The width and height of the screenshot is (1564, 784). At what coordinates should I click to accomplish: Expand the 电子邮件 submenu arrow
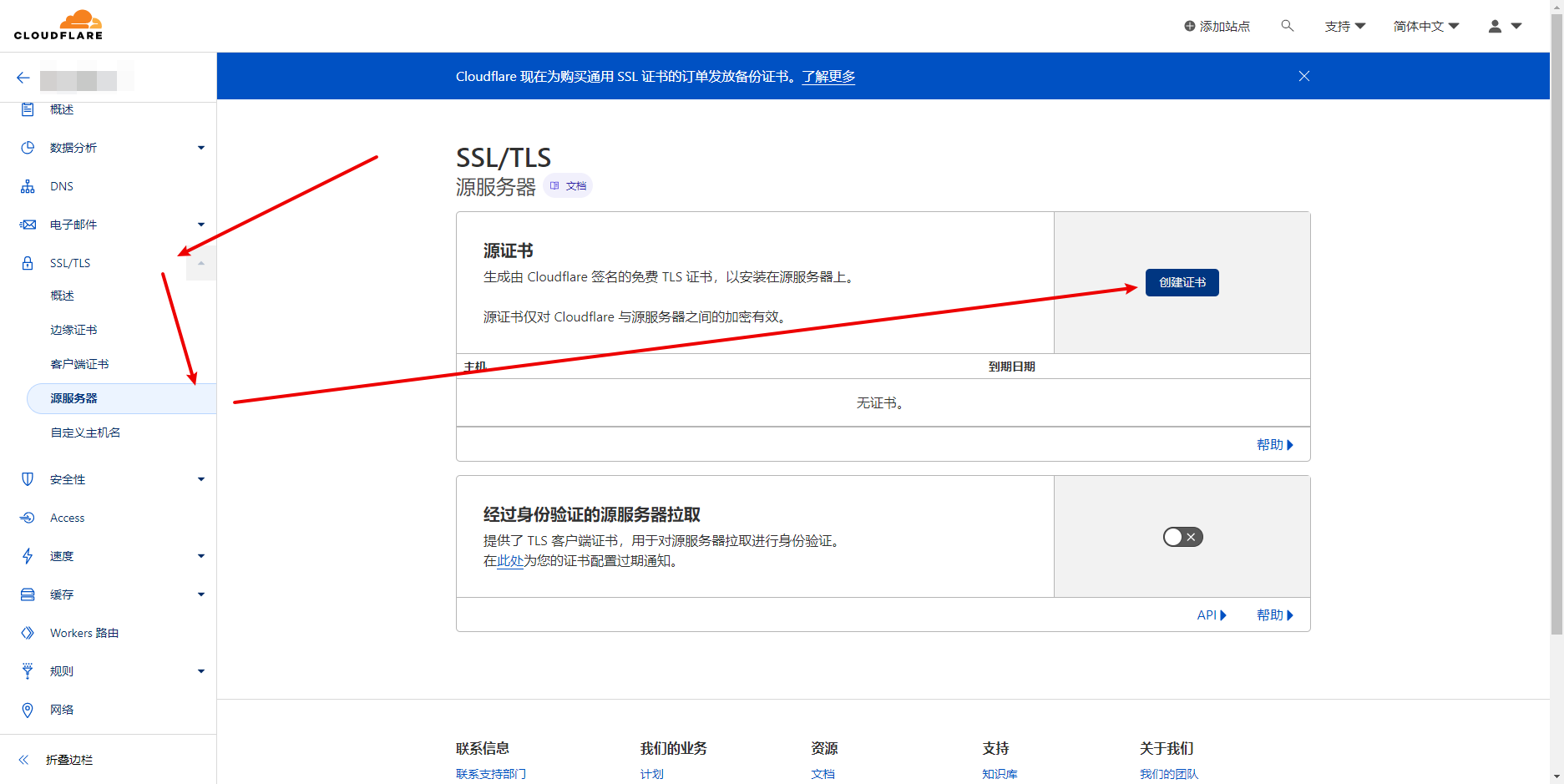[201, 225]
